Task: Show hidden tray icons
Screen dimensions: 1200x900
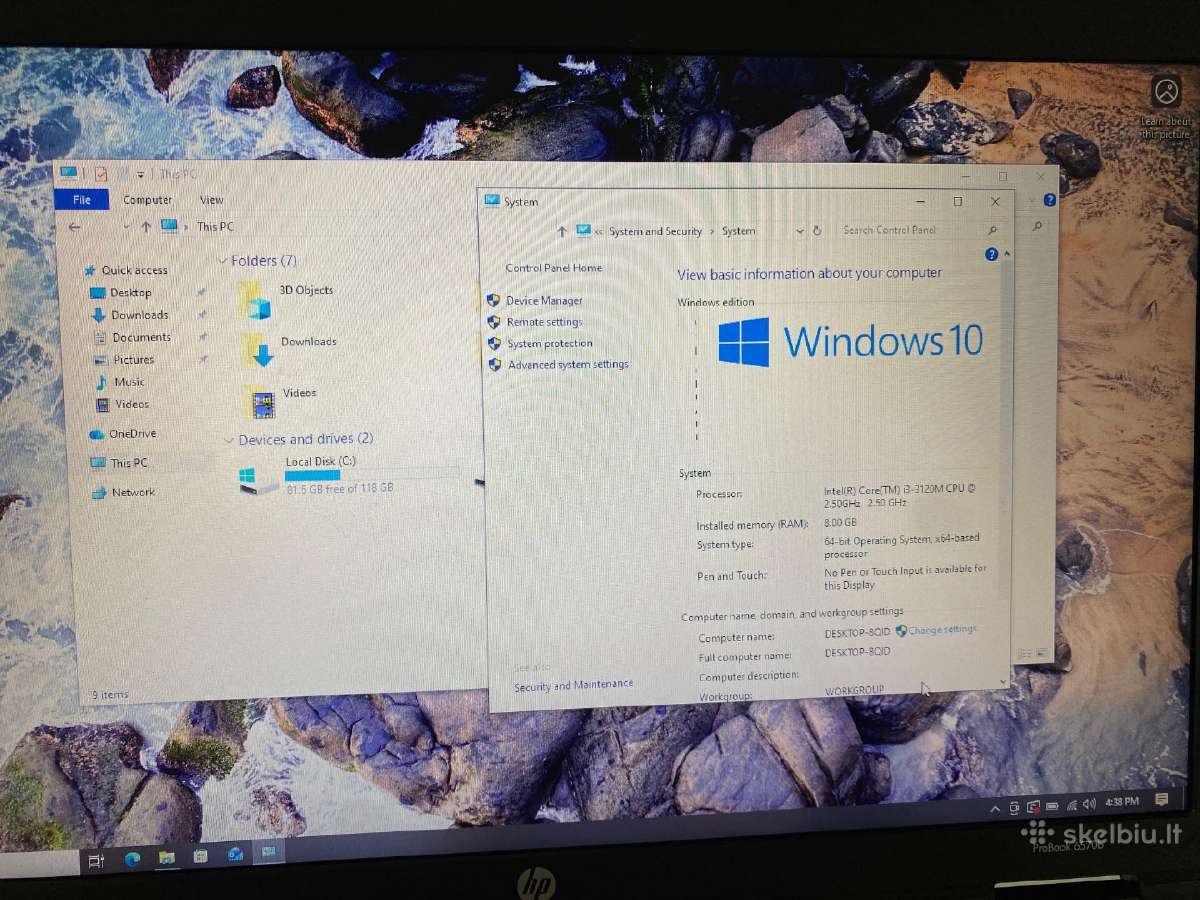Action: click(995, 808)
